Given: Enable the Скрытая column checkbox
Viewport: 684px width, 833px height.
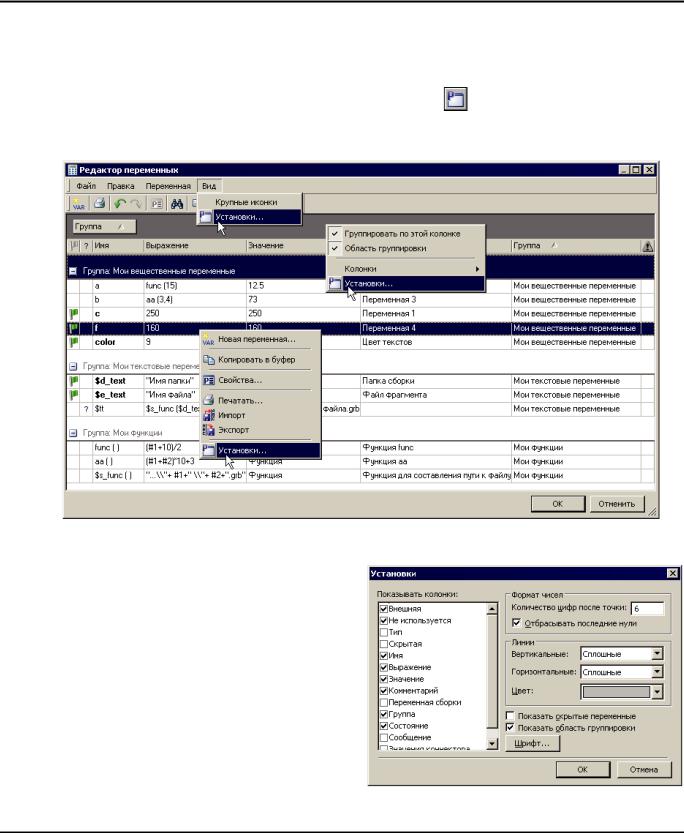Looking at the screenshot, I should 383,644.
